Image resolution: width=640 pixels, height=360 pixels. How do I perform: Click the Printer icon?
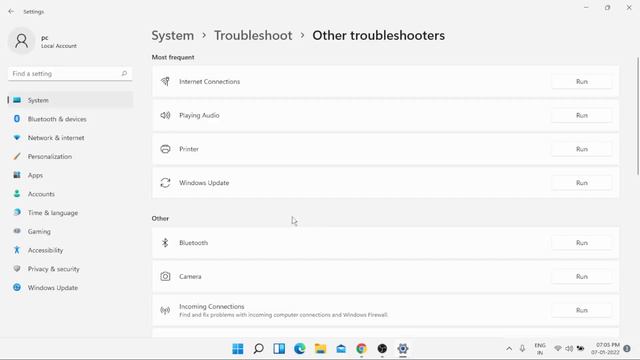[165, 149]
